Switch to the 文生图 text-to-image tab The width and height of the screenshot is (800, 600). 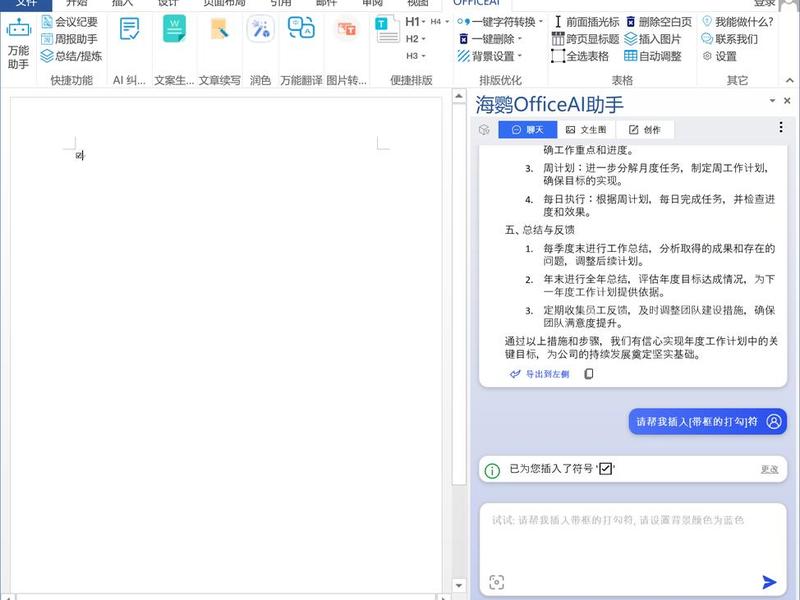586,130
